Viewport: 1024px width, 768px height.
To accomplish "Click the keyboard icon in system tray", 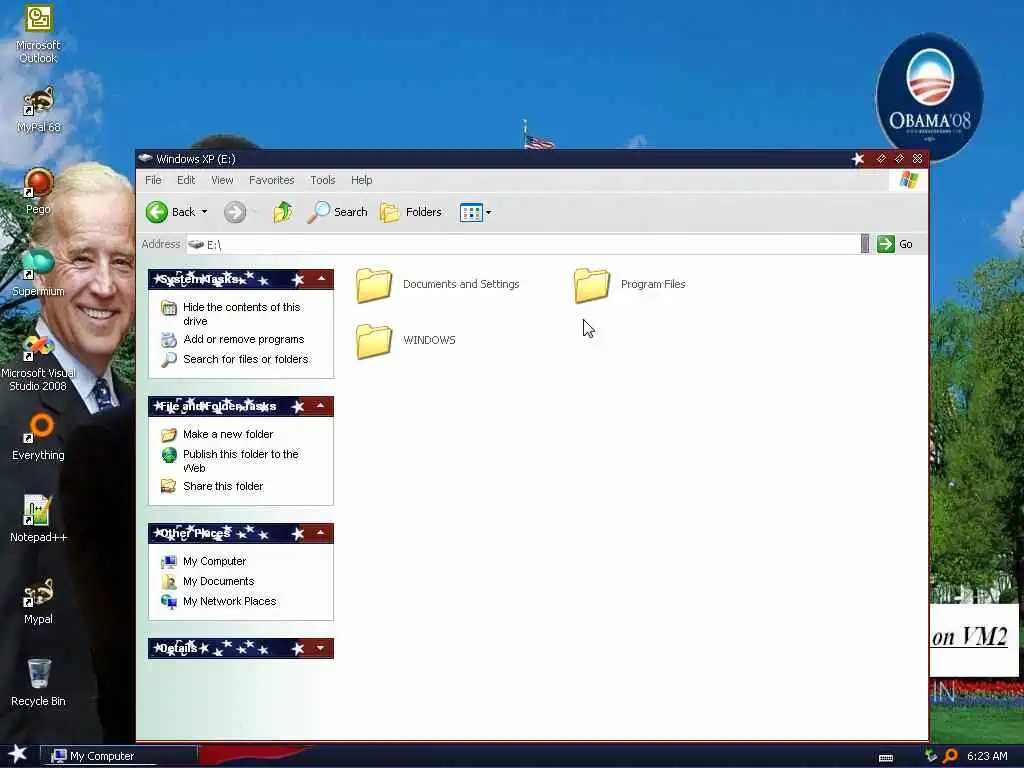I will pos(886,758).
